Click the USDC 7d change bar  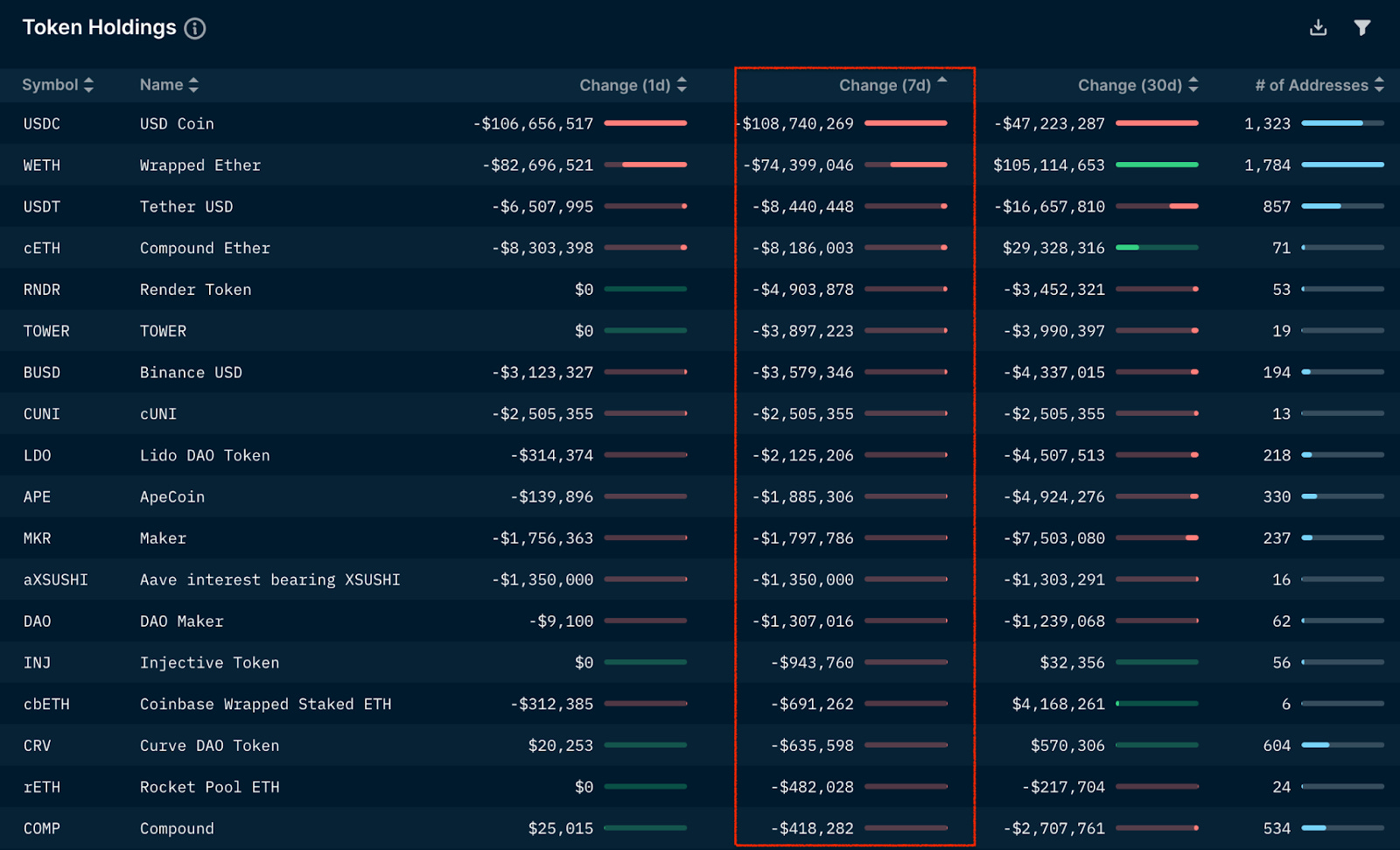pos(906,123)
